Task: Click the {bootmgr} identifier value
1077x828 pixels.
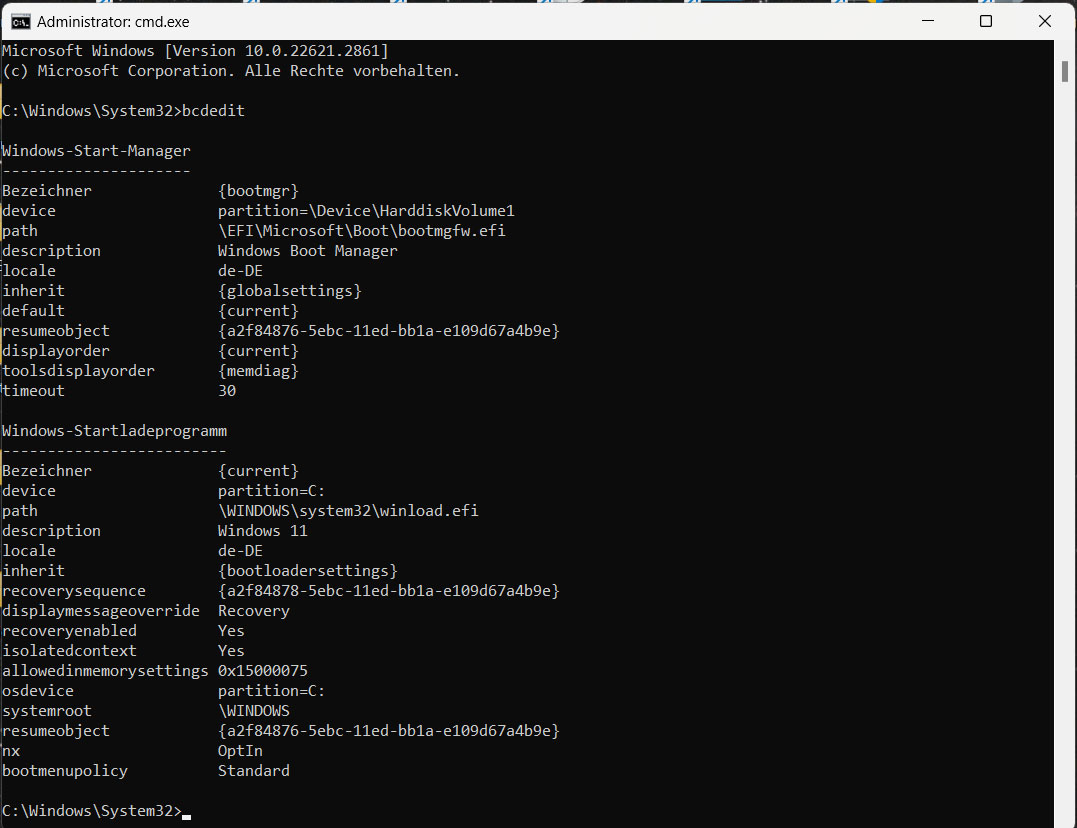Action: pyautogui.click(x=258, y=191)
